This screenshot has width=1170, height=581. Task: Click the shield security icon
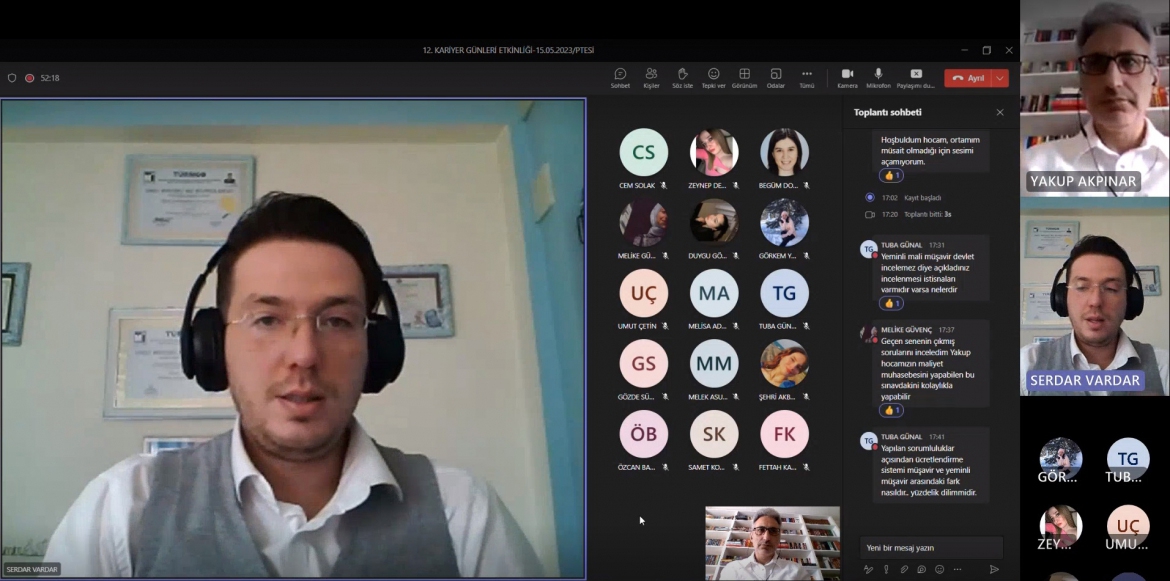pyautogui.click(x=12, y=78)
